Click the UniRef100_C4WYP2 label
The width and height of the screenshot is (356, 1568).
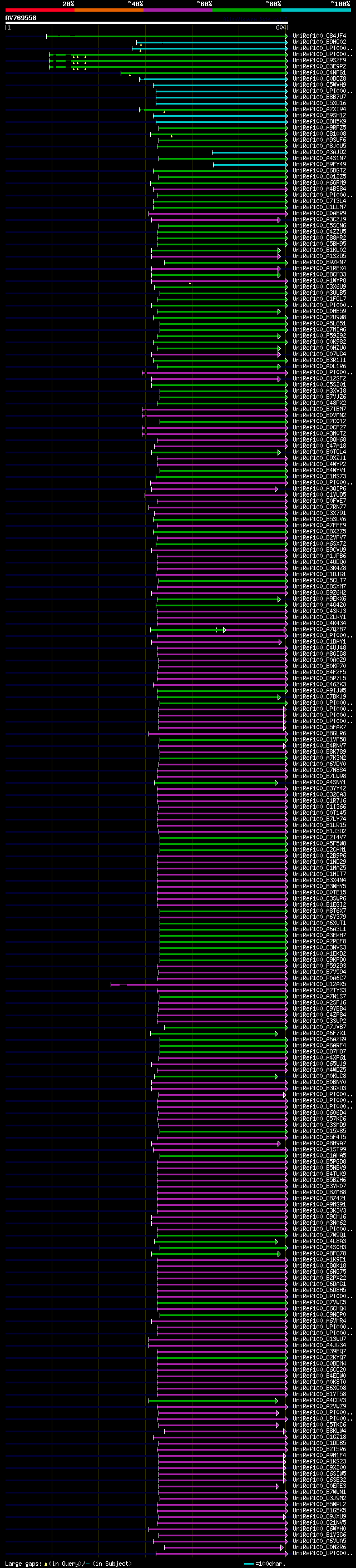319,464
